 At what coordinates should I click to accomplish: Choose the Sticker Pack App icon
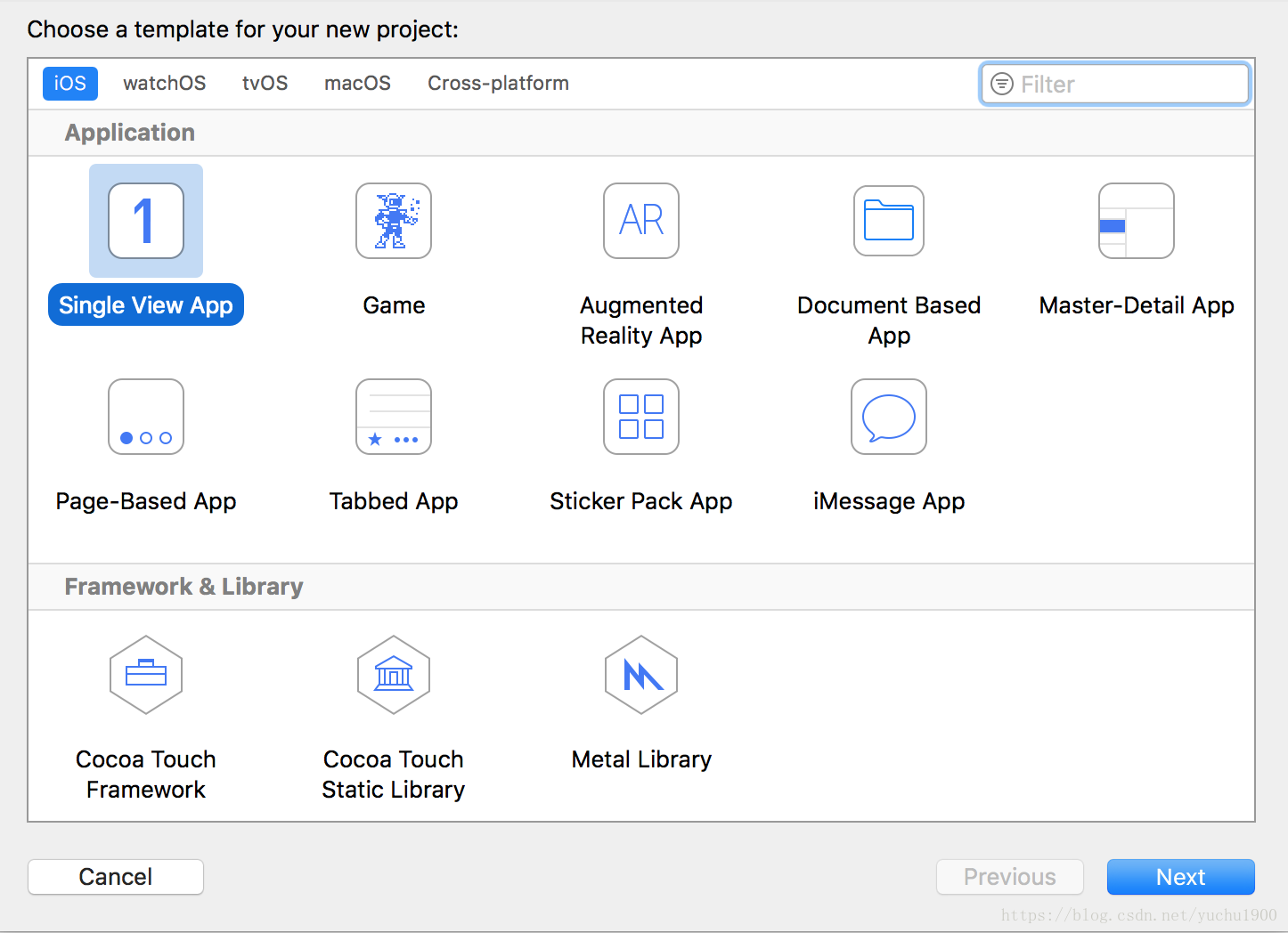[x=641, y=417]
